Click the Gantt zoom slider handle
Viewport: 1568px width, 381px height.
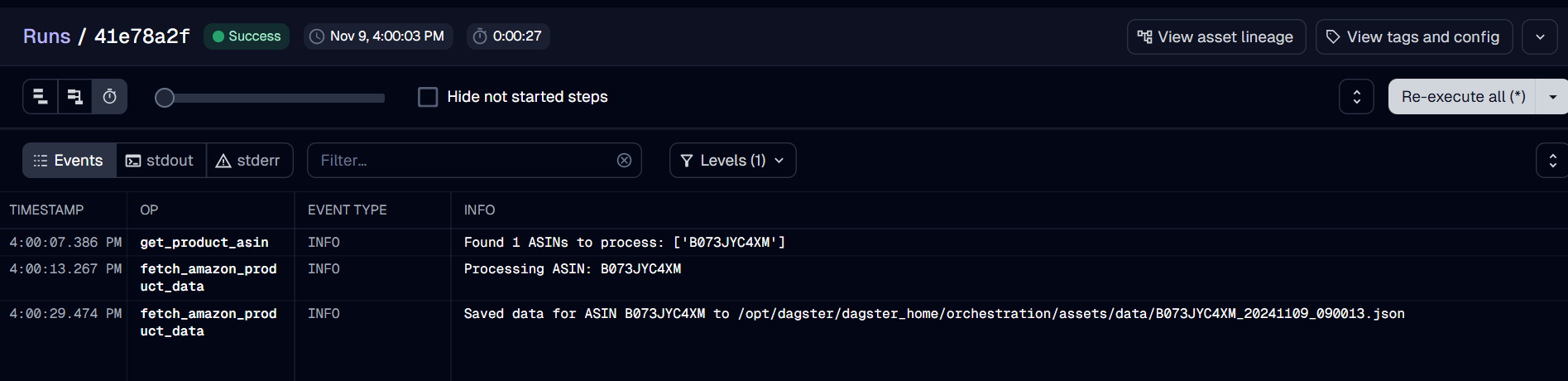pyautogui.click(x=165, y=98)
